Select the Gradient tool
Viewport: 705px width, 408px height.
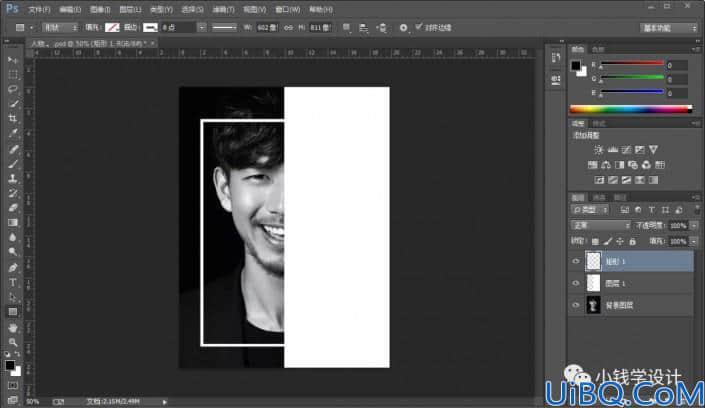pyautogui.click(x=13, y=223)
